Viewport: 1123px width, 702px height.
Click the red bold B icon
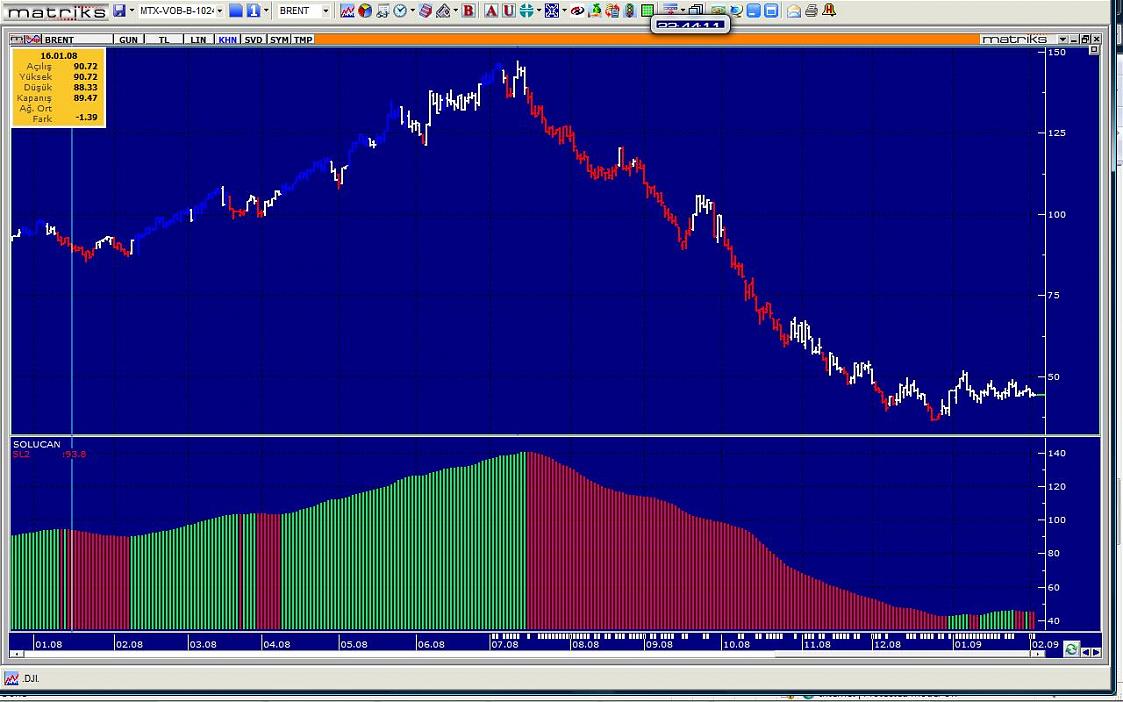[468, 11]
